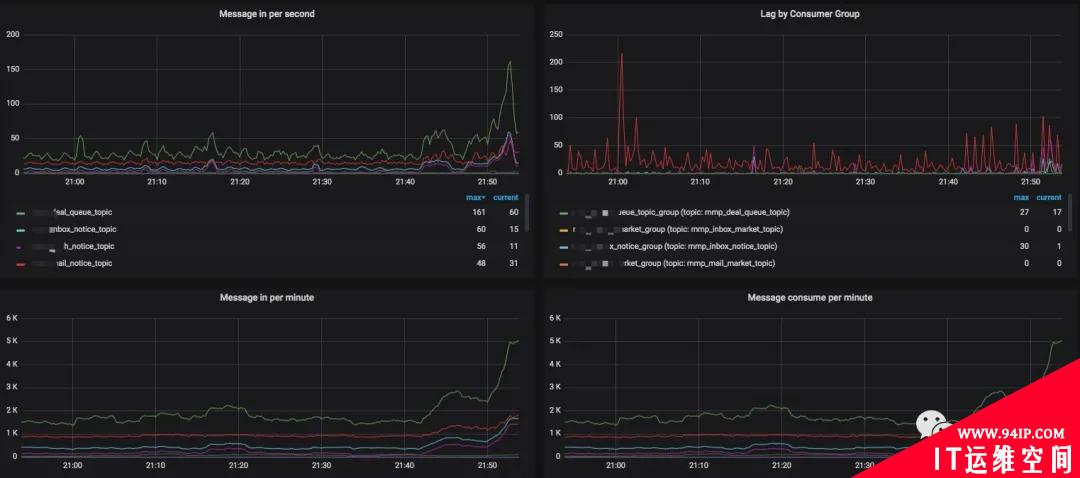The width and height of the screenshot is (1080, 478).
Task: Sort 'Message in per second' legend by max
Action: point(476,198)
